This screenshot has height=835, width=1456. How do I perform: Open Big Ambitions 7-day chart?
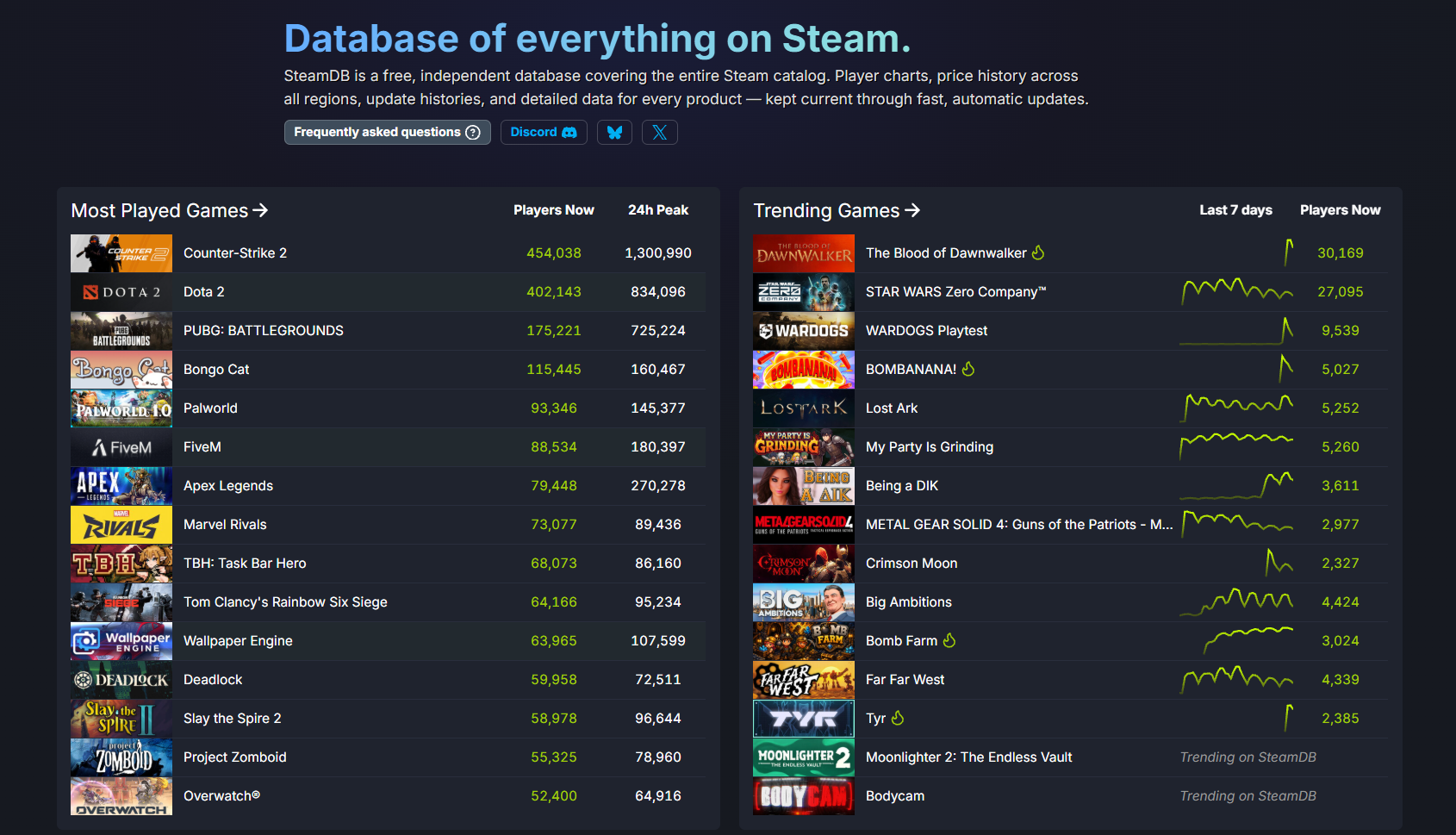(1236, 602)
